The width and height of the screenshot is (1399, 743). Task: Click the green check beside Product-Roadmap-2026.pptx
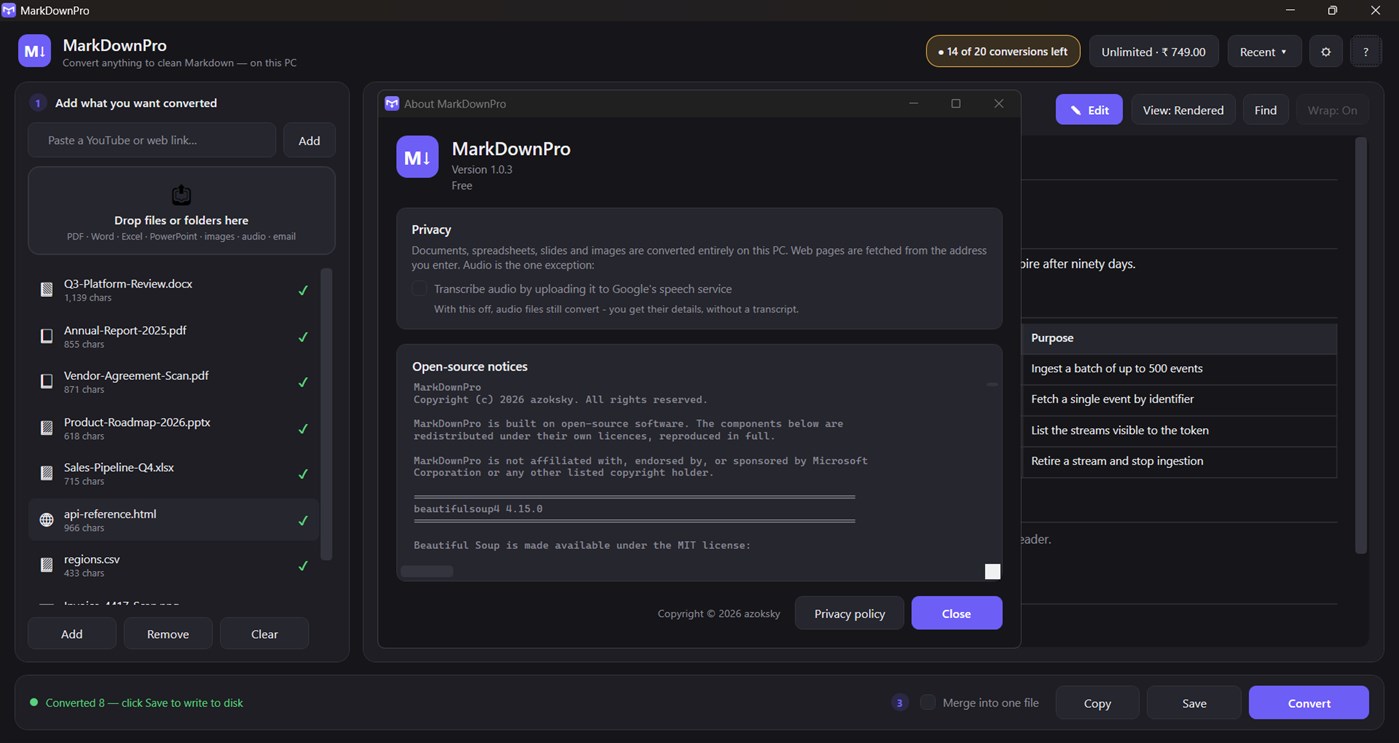(x=303, y=428)
